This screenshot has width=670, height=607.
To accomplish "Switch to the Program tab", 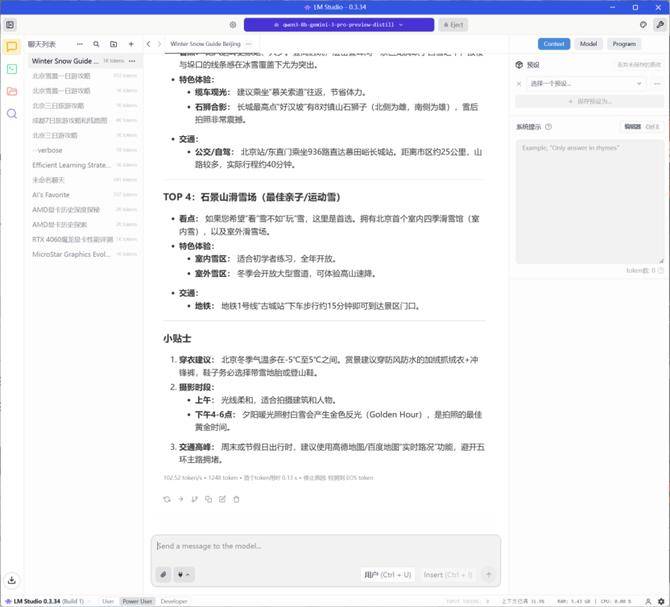I will tap(624, 44).
